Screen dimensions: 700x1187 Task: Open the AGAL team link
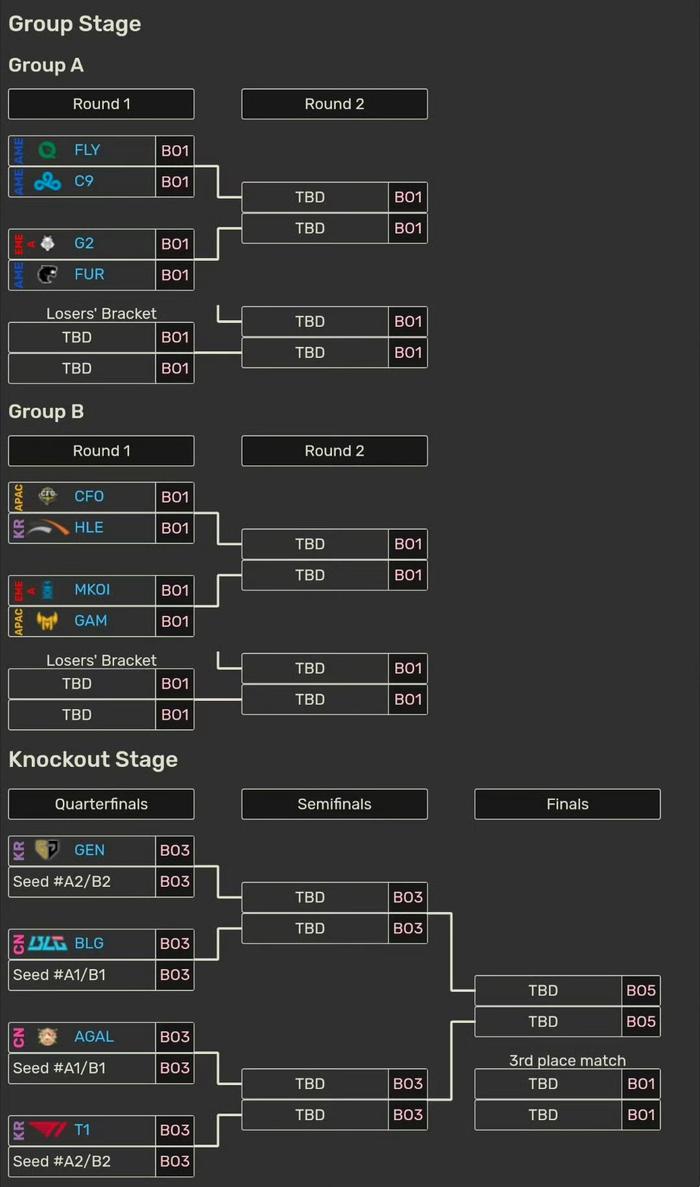[x=94, y=1036]
